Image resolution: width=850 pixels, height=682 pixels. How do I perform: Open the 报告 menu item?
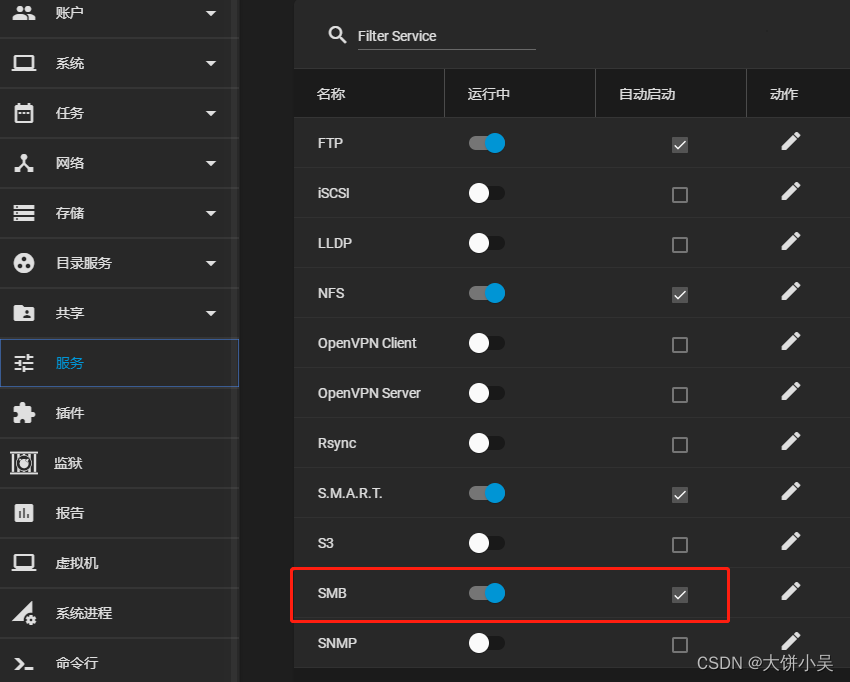[119, 513]
